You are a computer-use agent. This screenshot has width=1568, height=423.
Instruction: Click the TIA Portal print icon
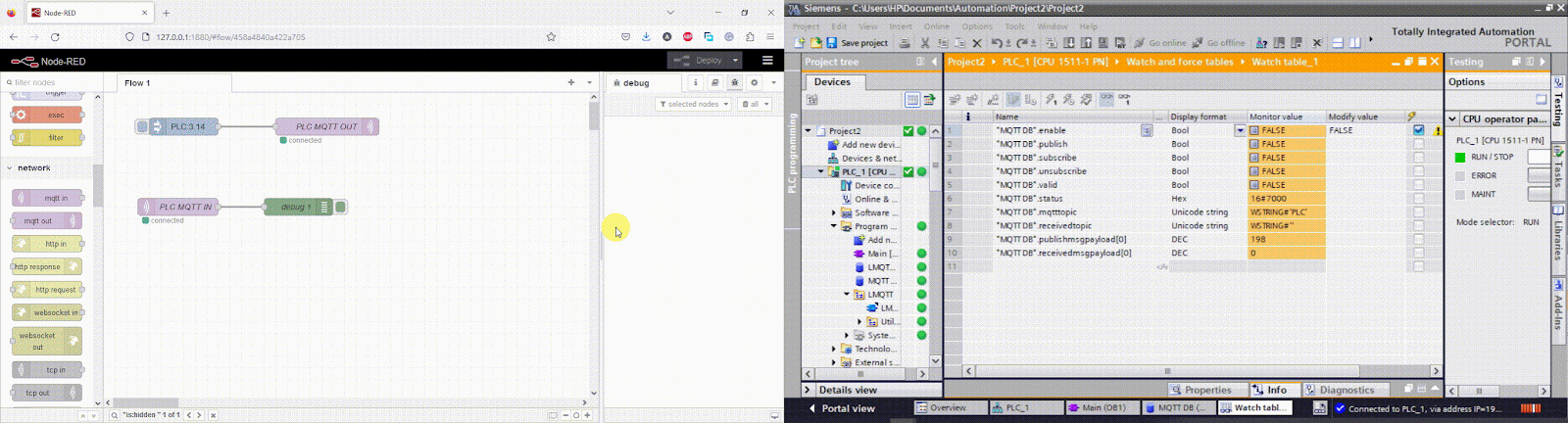tap(905, 43)
